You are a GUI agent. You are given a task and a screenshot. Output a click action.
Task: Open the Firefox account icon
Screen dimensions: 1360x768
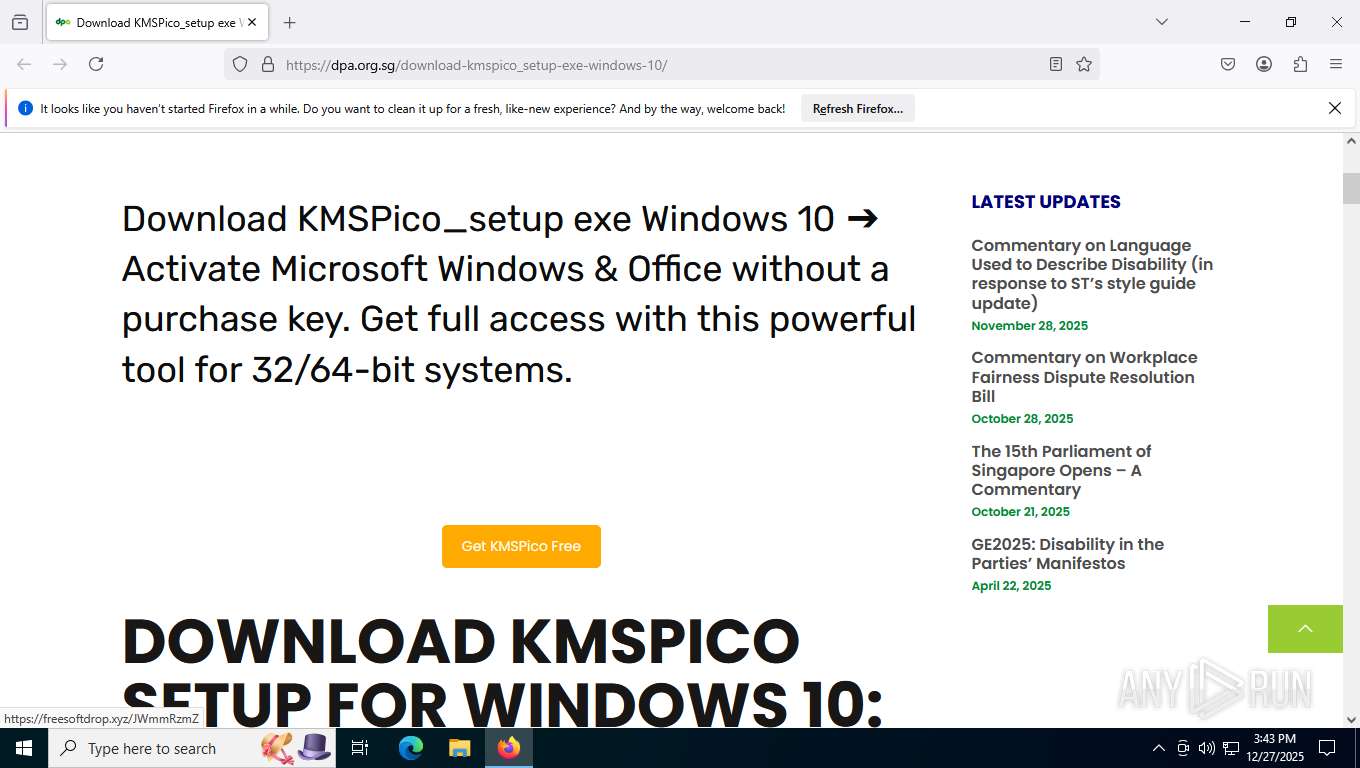click(x=1264, y=64)
